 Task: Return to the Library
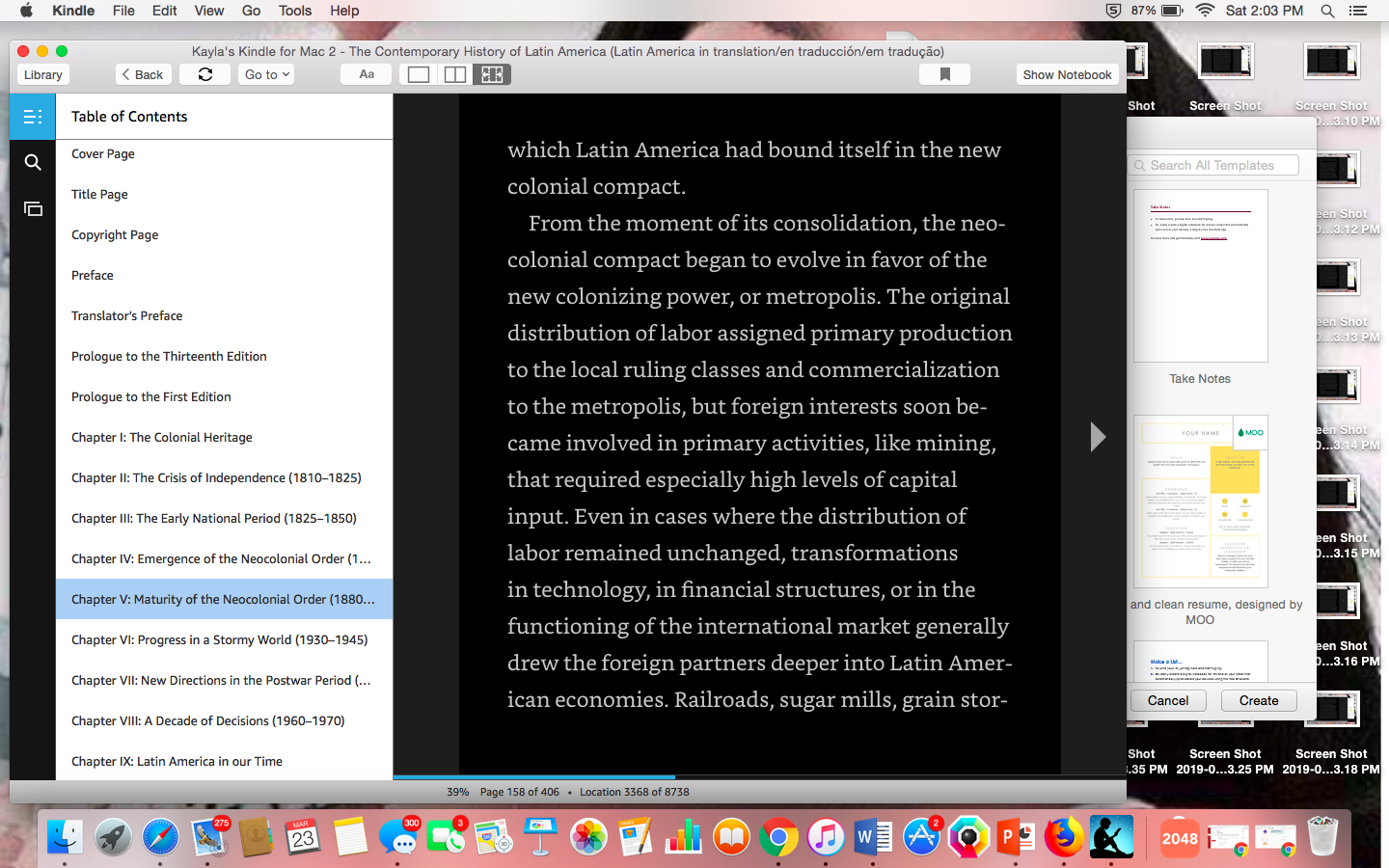coord(42,74)
